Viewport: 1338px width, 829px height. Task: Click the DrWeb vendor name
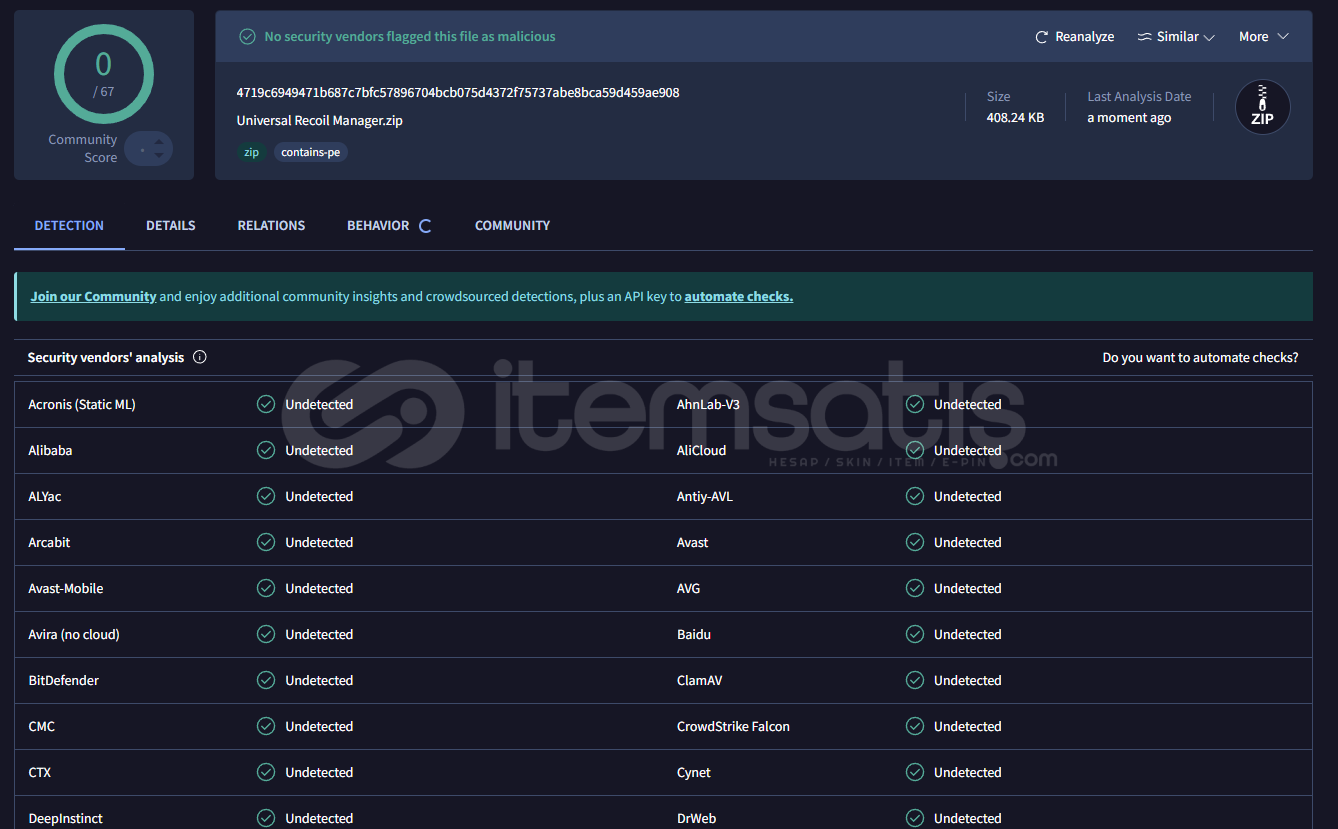click(697, 819)
